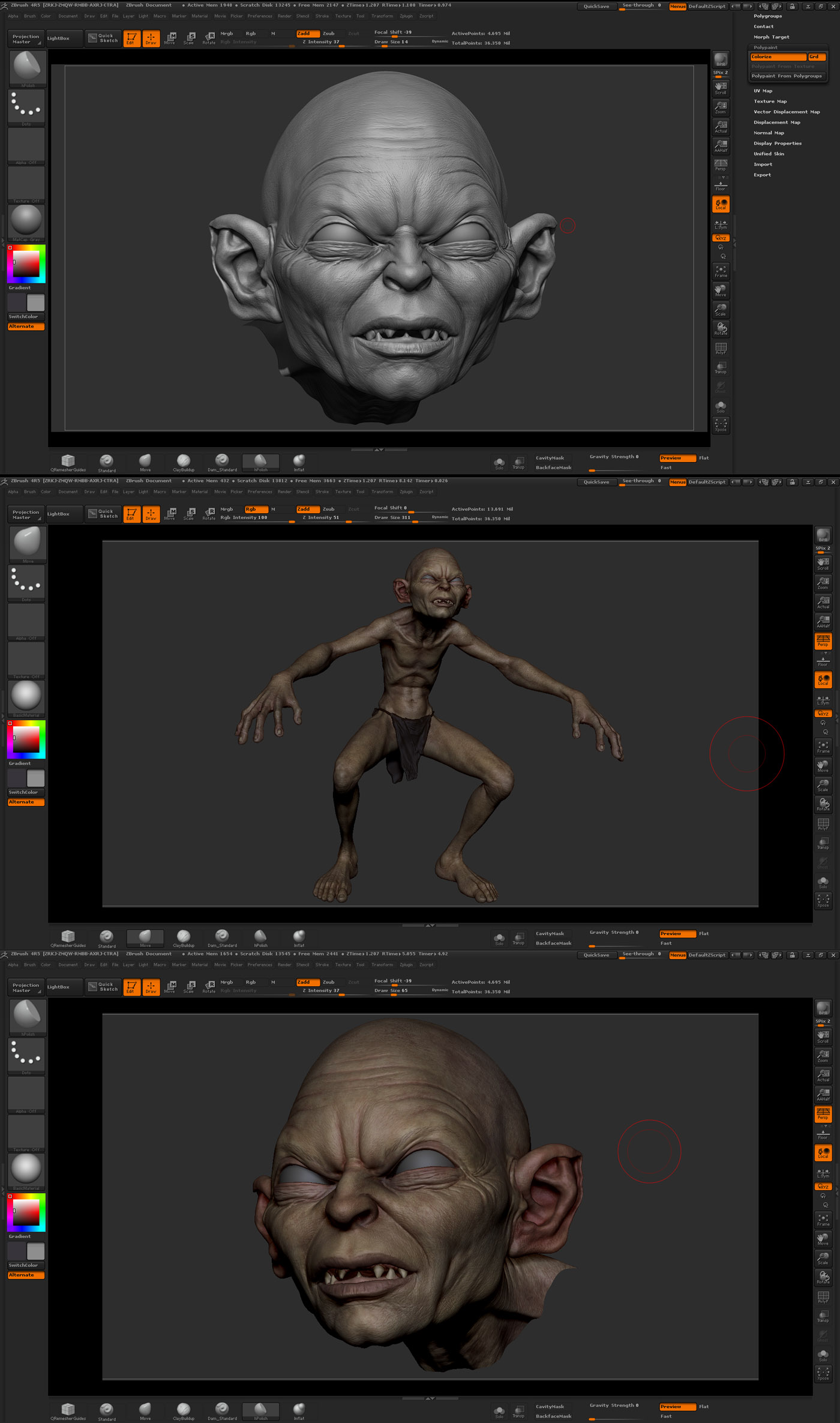Activate Edit mode in the gray-head window
Screen dimensions: 840x1423
132,39
